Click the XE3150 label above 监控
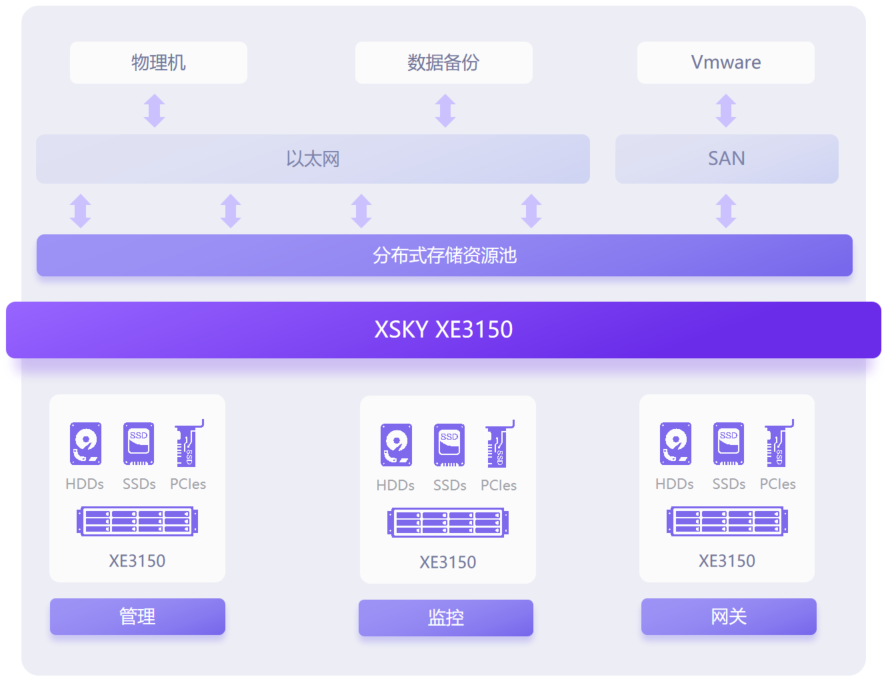 [448, 562]
